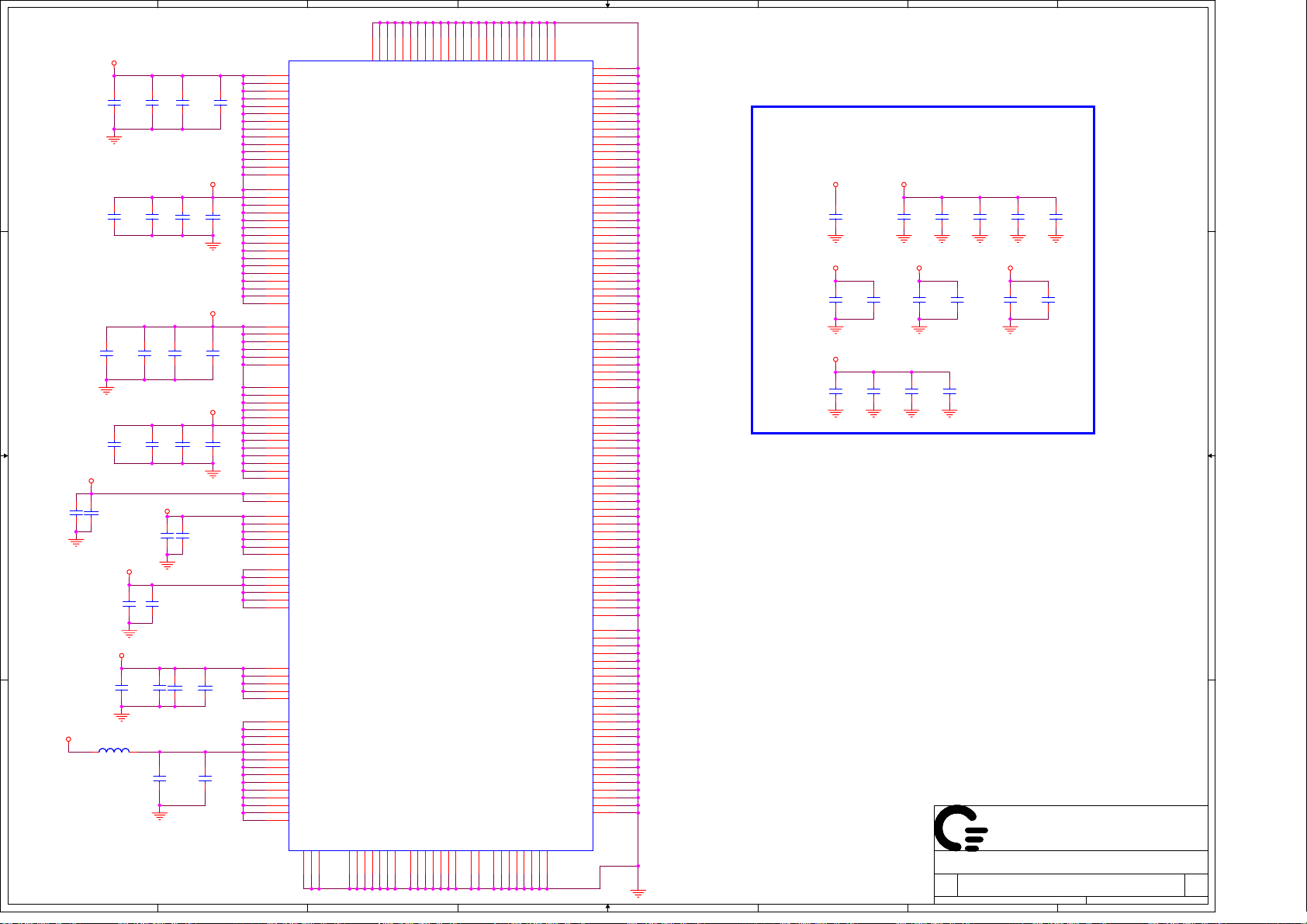Click the company logo in the title block
The width and height of the screenshot is (1307, 924).
960,828
